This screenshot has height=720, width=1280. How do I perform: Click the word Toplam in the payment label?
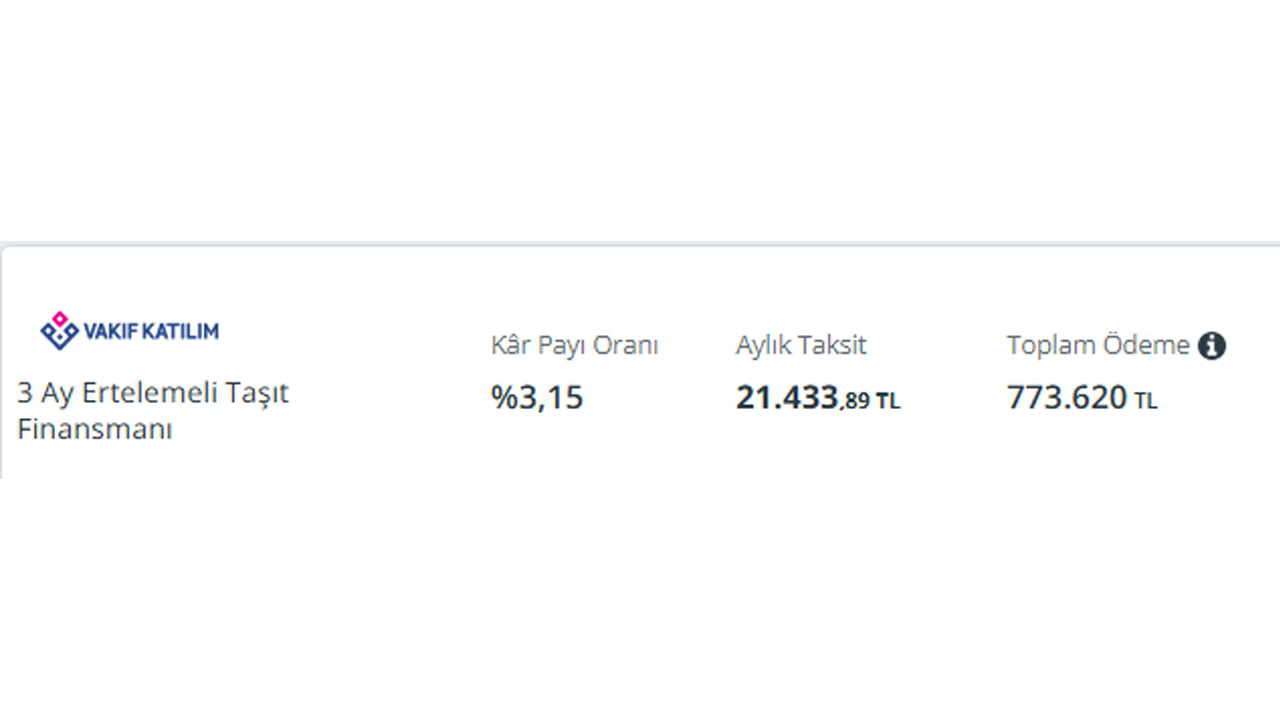[1050, 346]
